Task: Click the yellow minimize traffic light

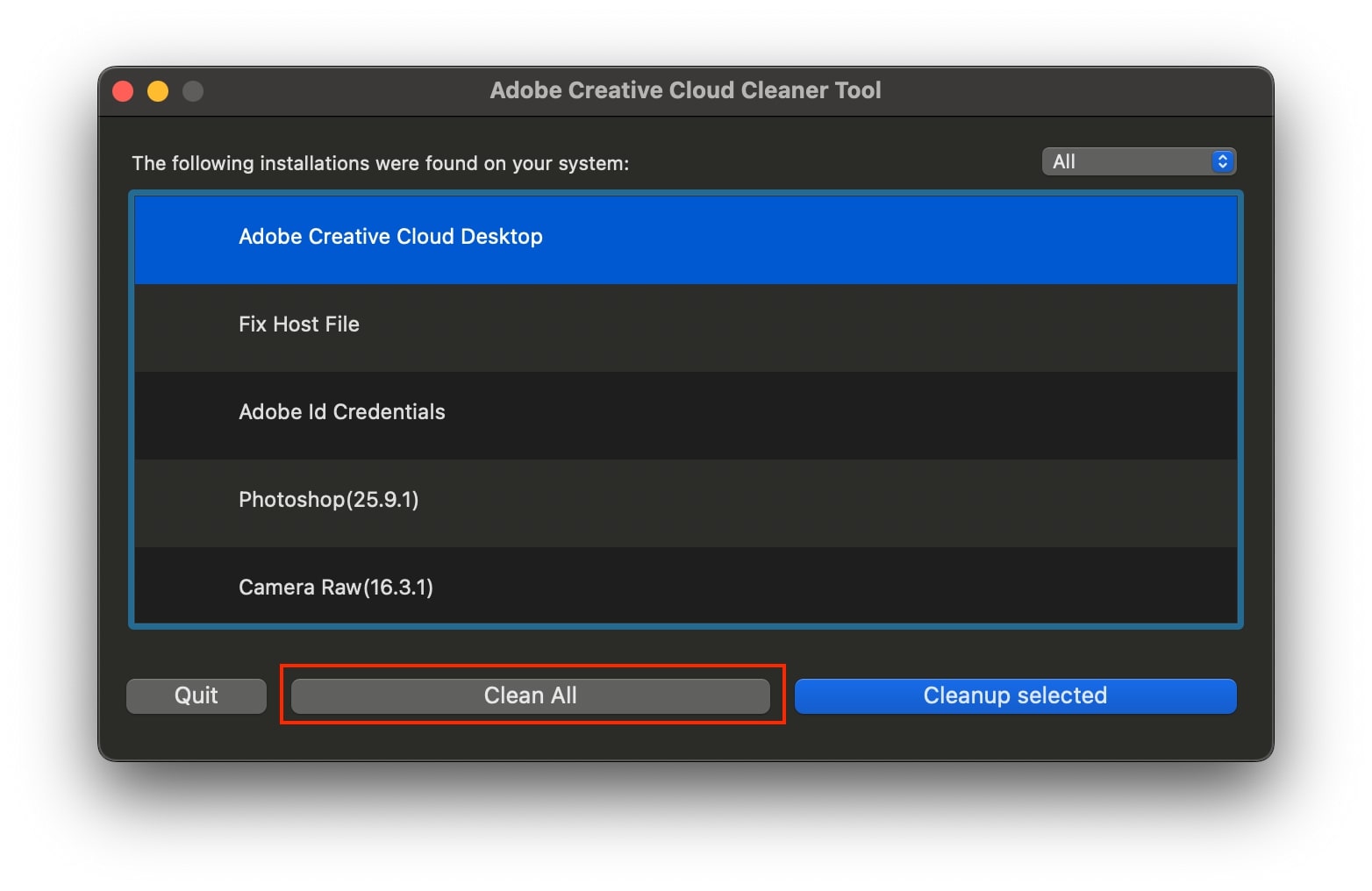Action: point(158,90)
